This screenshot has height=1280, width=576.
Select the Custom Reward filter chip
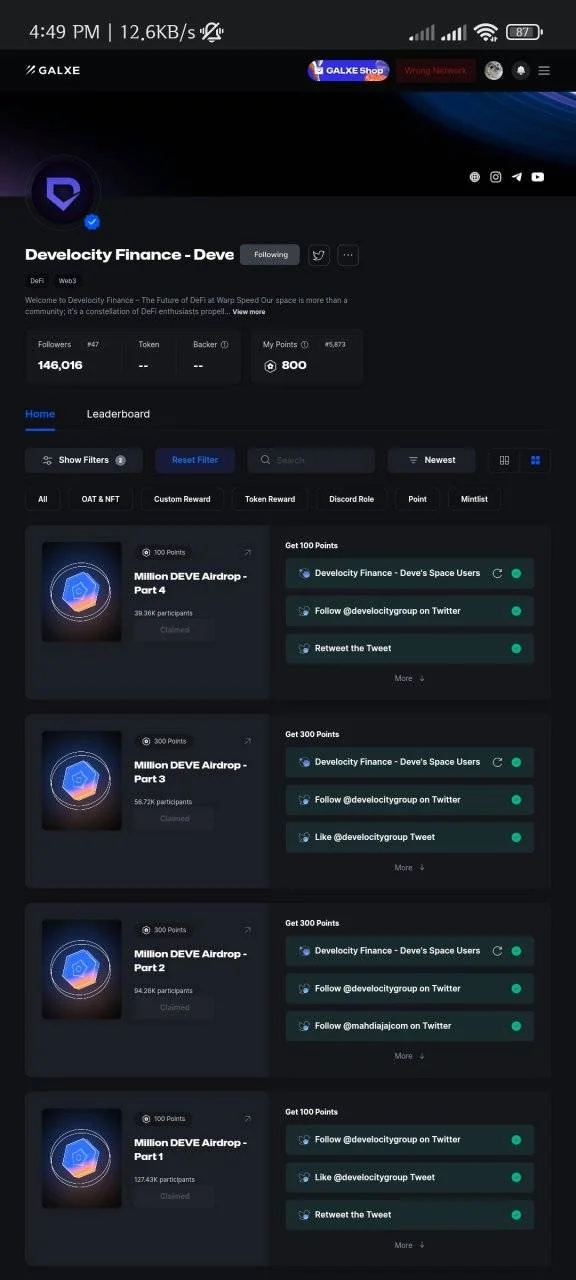[182, 499]
